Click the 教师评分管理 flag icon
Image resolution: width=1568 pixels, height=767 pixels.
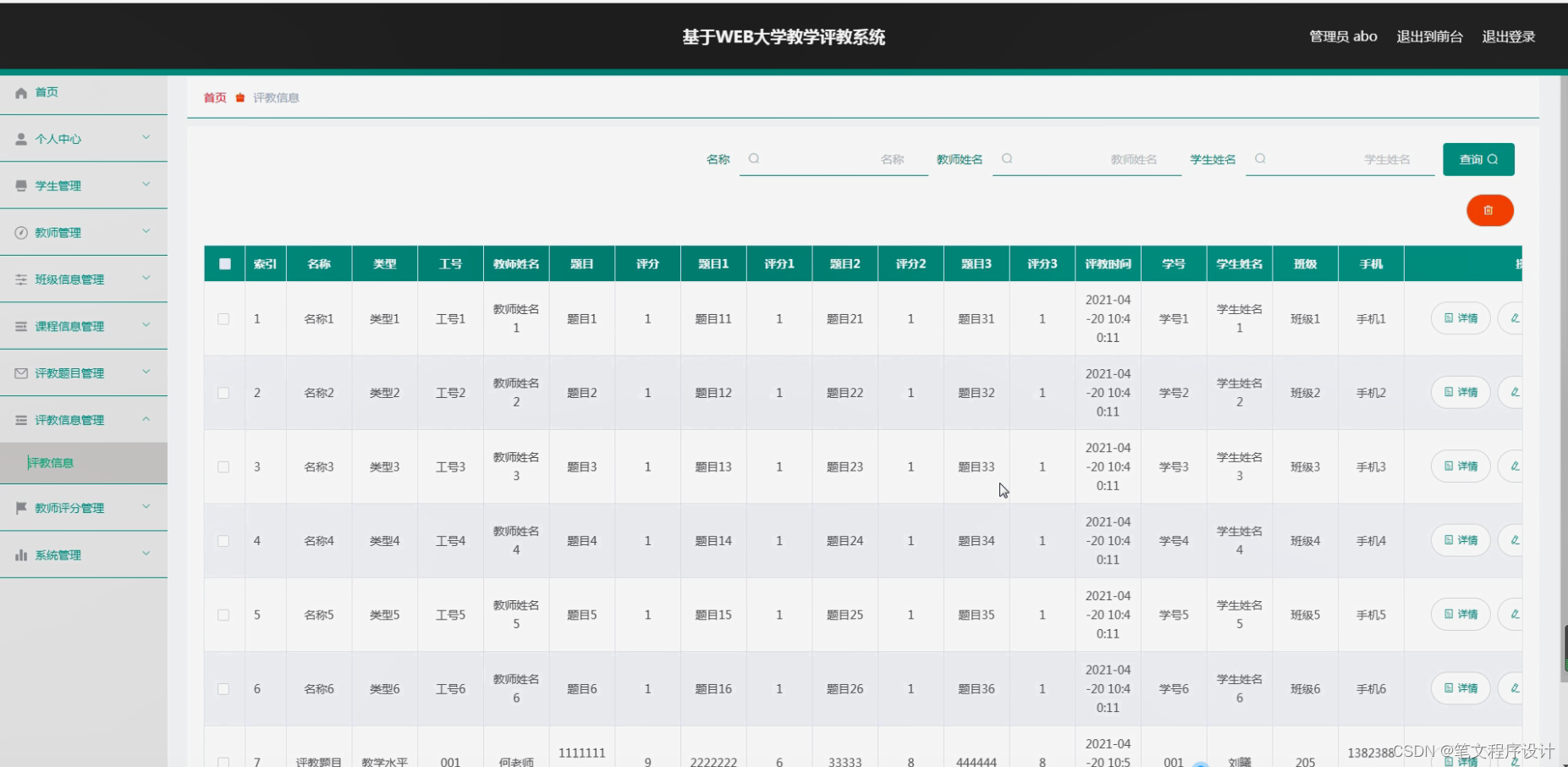click(21, 508)
